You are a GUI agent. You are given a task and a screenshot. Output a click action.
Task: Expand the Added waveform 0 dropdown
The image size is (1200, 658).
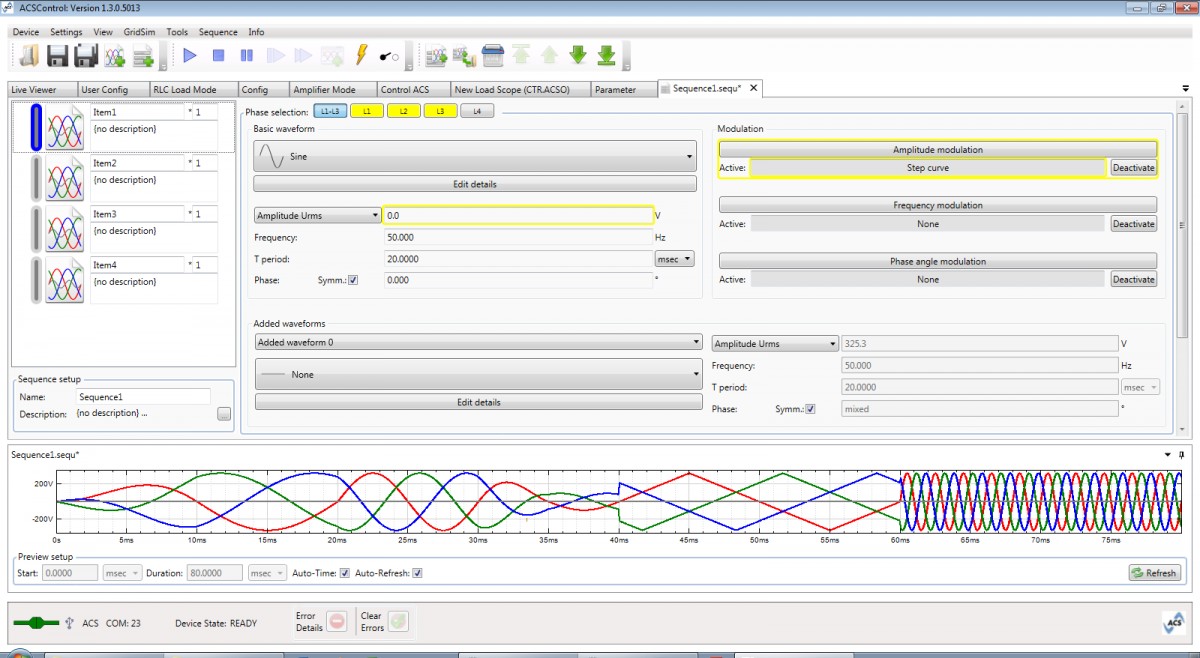click(478, 342)
